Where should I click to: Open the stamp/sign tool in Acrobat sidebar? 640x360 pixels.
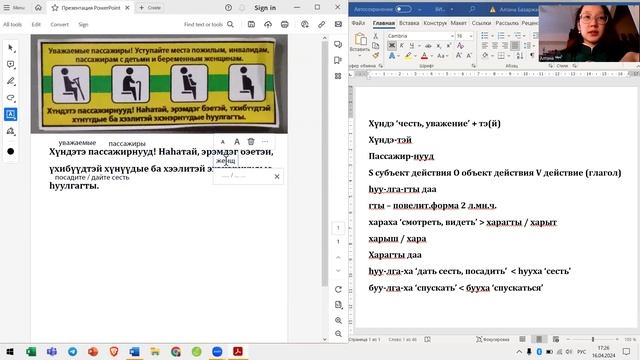tap(11, 131)
